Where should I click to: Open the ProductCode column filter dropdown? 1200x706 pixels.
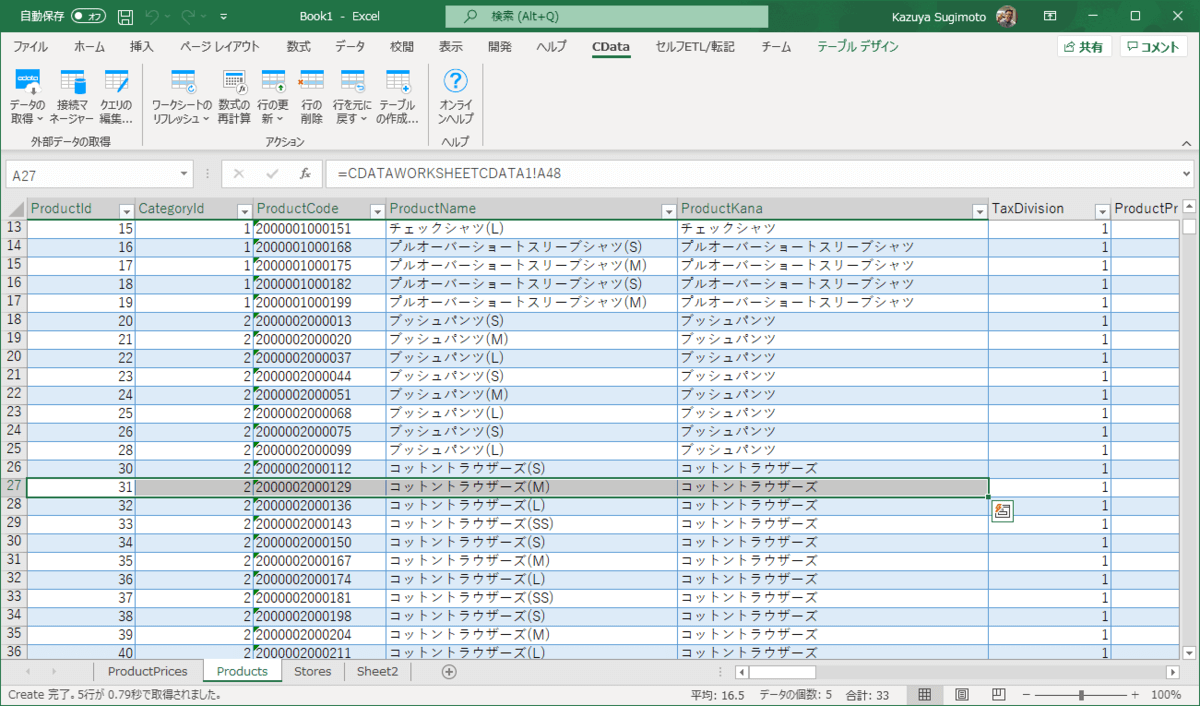[377, 211]
